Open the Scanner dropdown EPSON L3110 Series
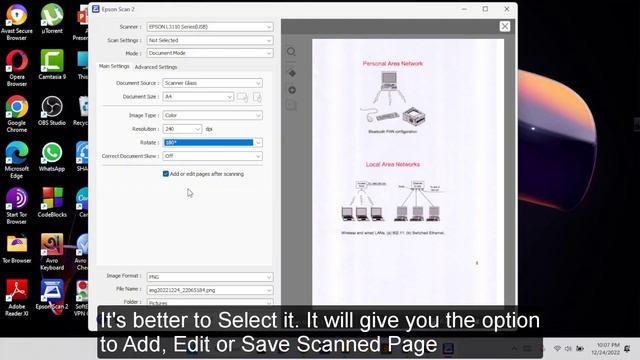 pyautogui.click(x=210, y=27)
